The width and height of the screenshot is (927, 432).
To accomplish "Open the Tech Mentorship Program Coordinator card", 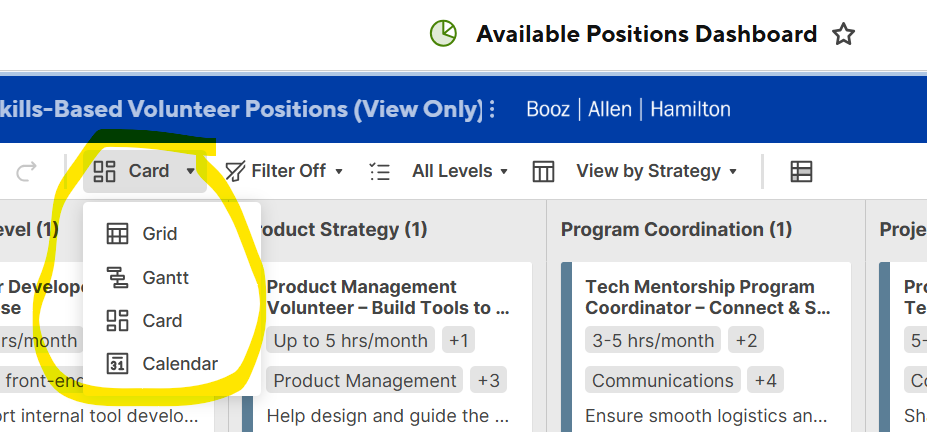I will (x=708, y=297).
